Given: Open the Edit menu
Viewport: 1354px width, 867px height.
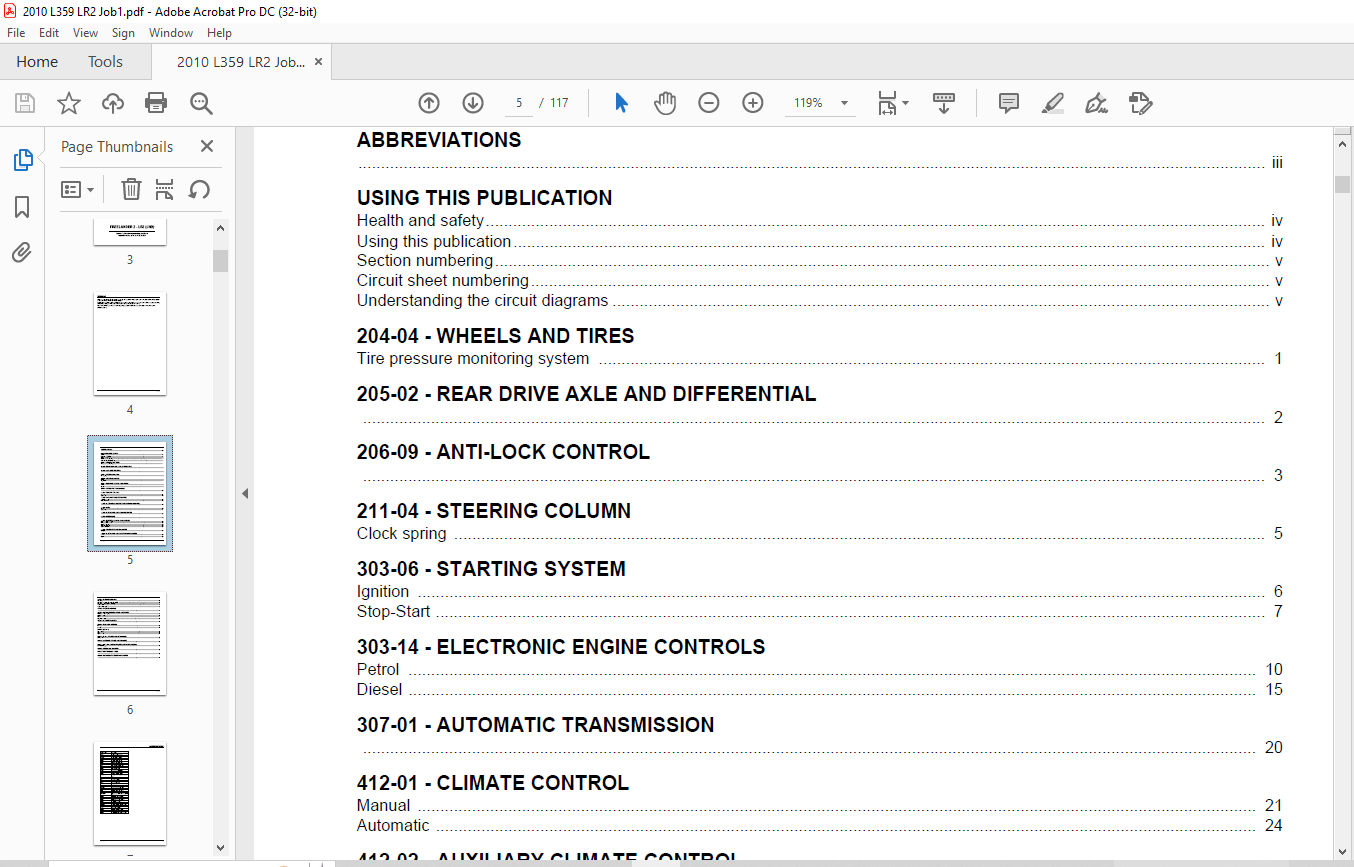Looking at the screenshot, I should tap(49, 33).
